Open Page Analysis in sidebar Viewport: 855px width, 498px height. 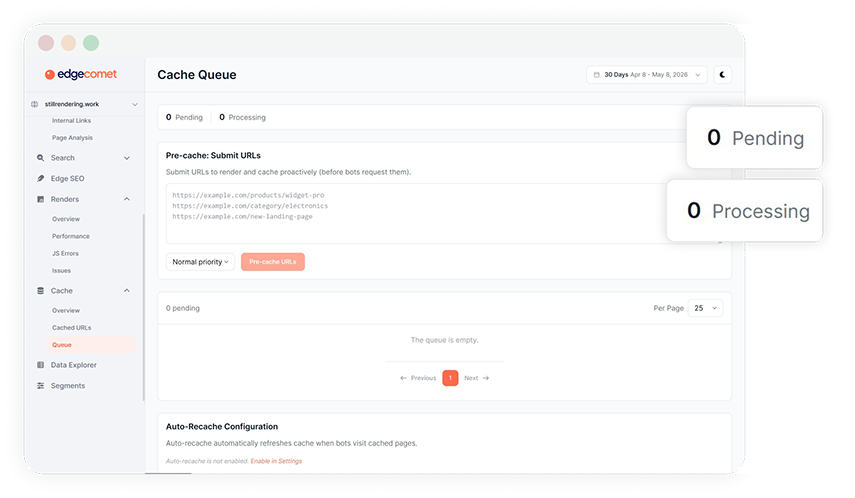click(73, 138)
